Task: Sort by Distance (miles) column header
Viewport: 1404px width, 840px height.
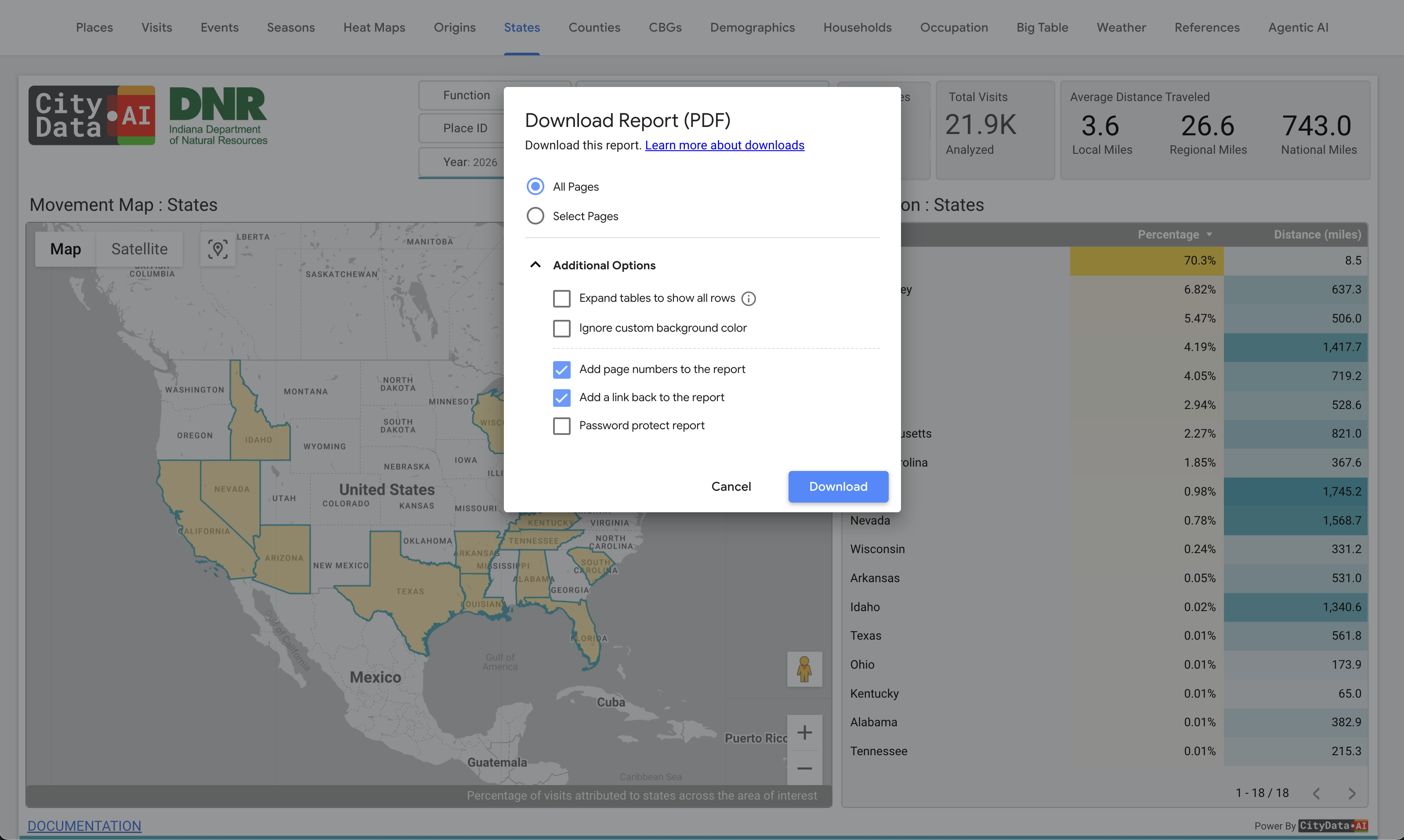Action: coord(1317,234)
